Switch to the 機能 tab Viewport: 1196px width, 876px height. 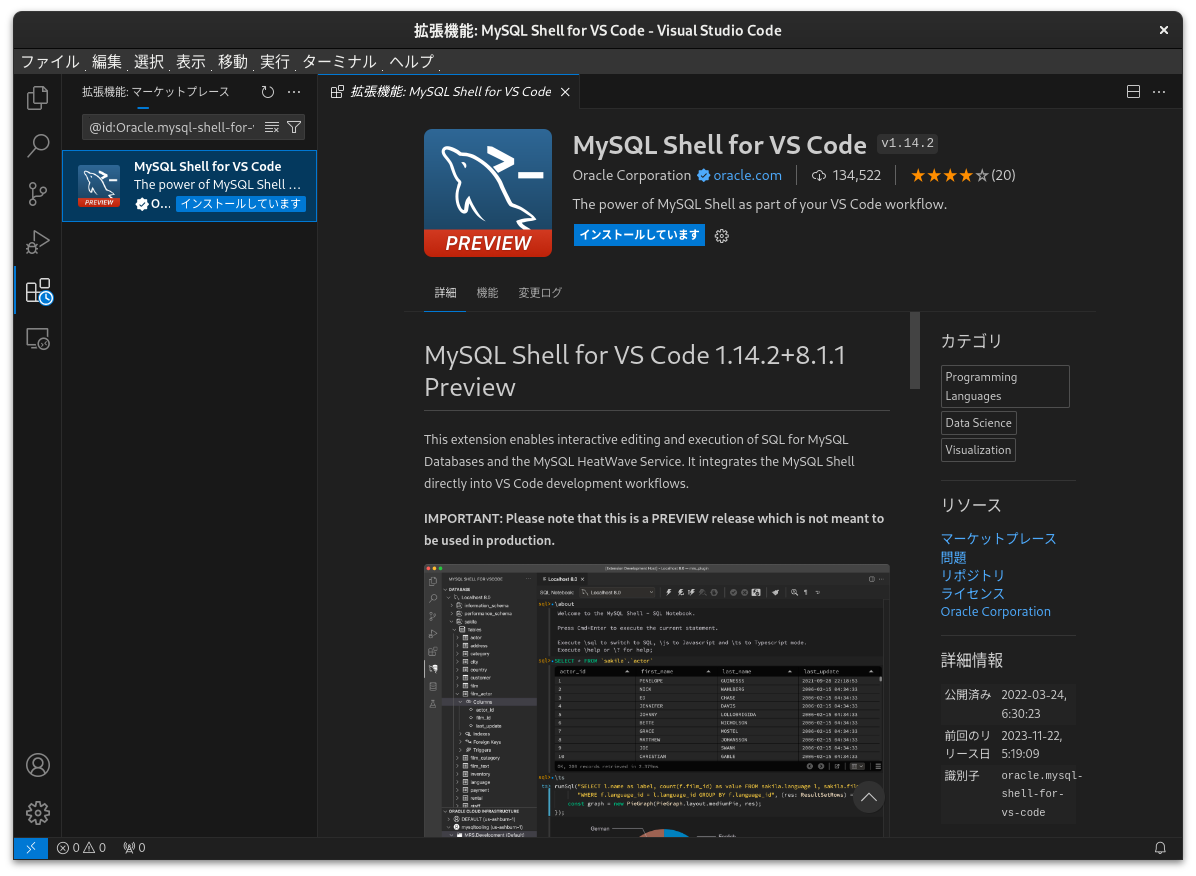click(487, 292)
